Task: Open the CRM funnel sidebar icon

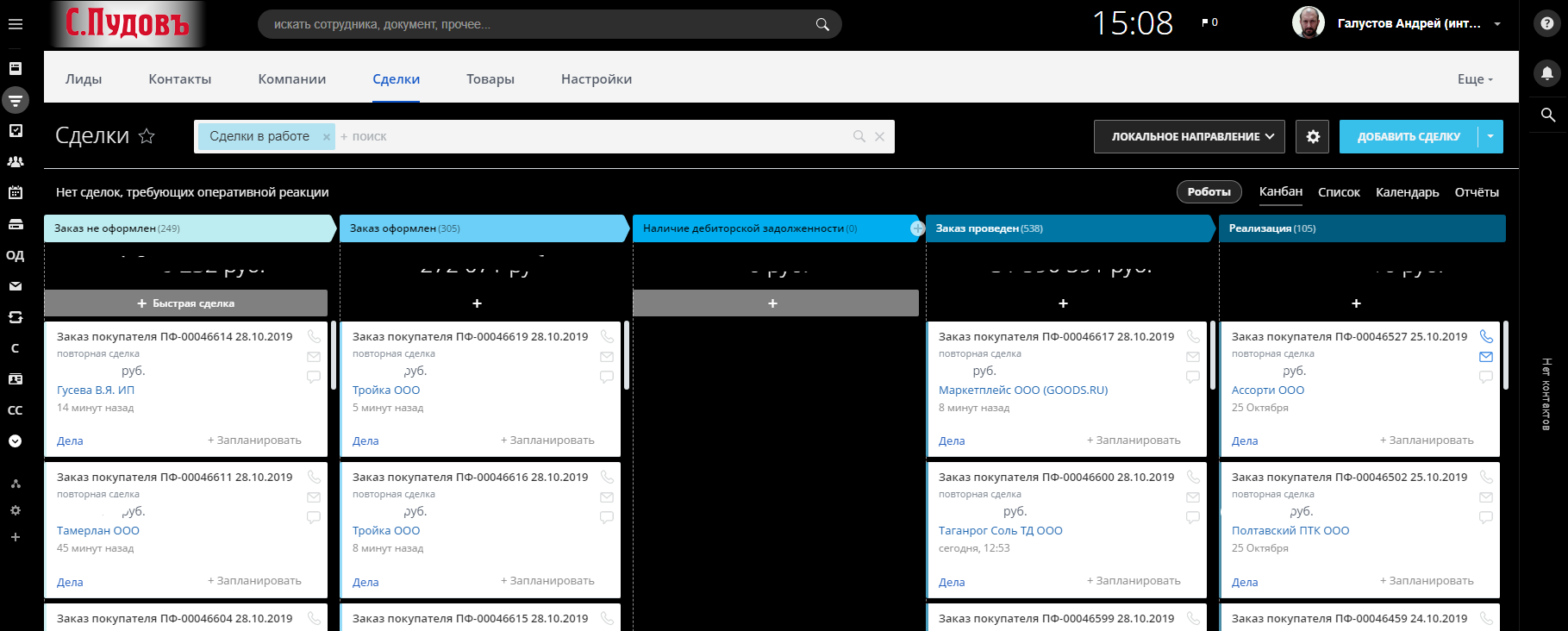Action: pos(16,100)
